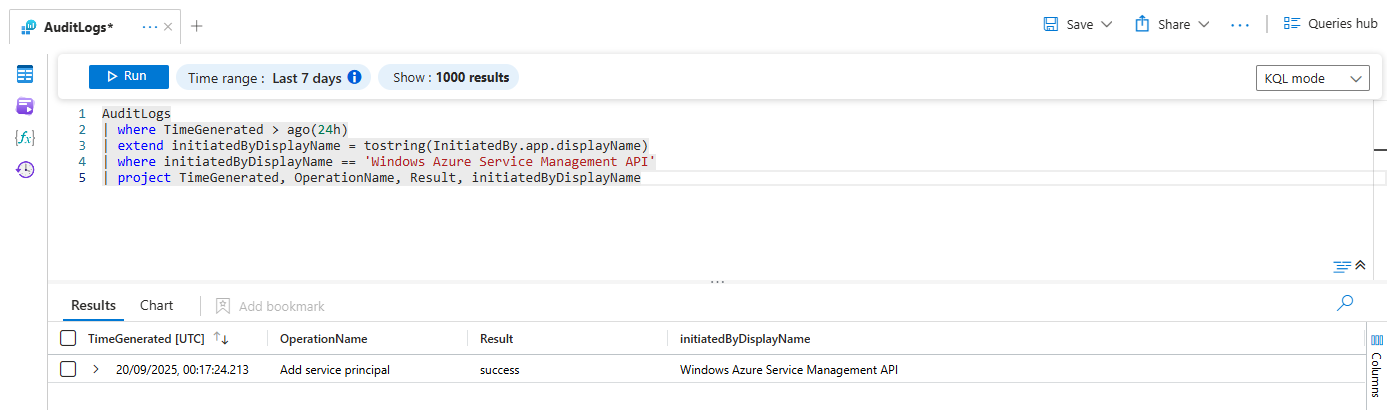Click the search icon in results
This screenshot has height=410, width=1399.
click(x=1345, y=303)
